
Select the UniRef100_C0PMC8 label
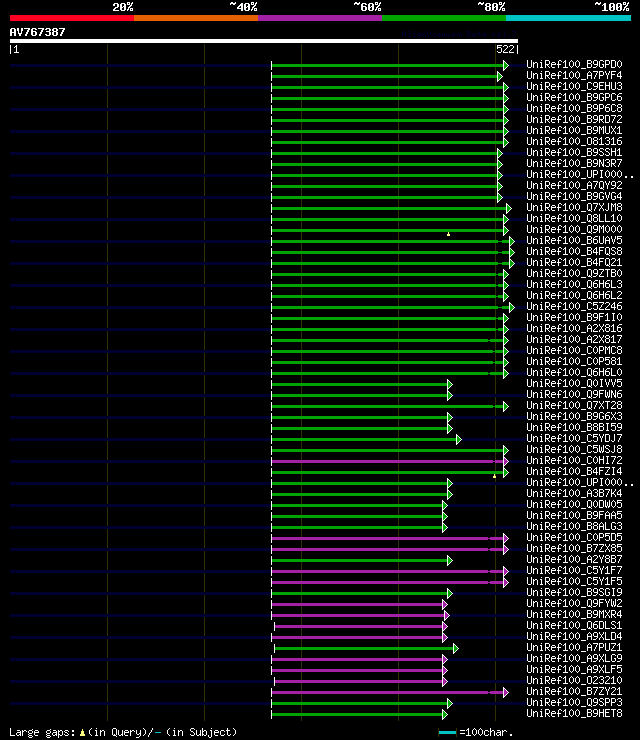574,350
